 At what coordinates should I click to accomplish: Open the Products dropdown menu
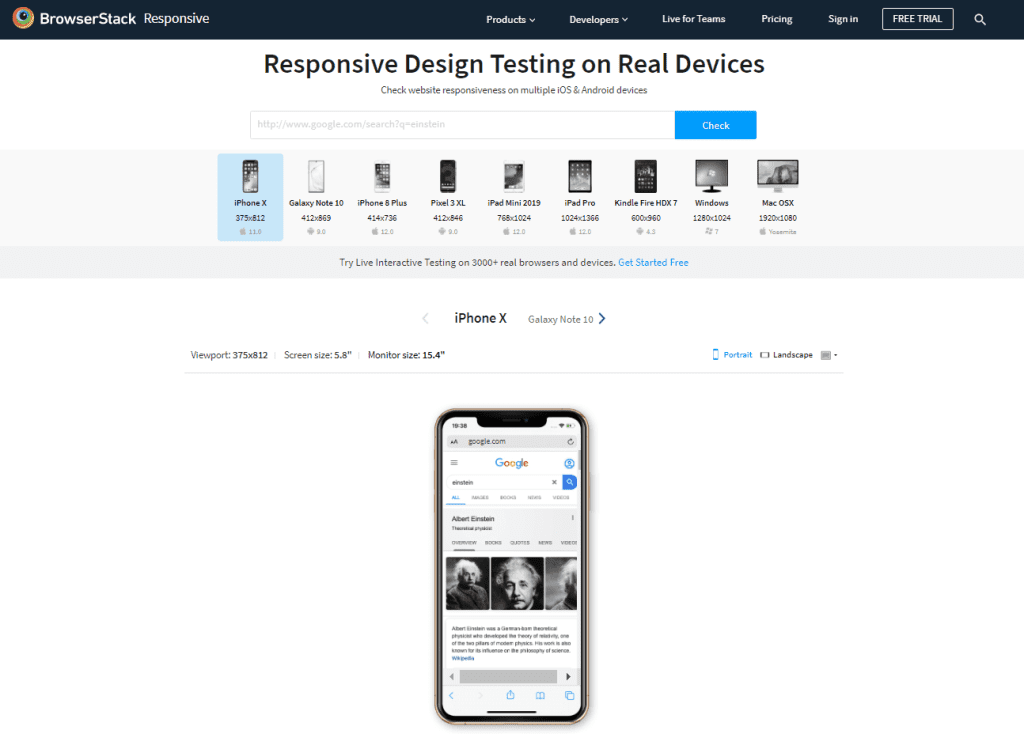[x=511, y=20]
